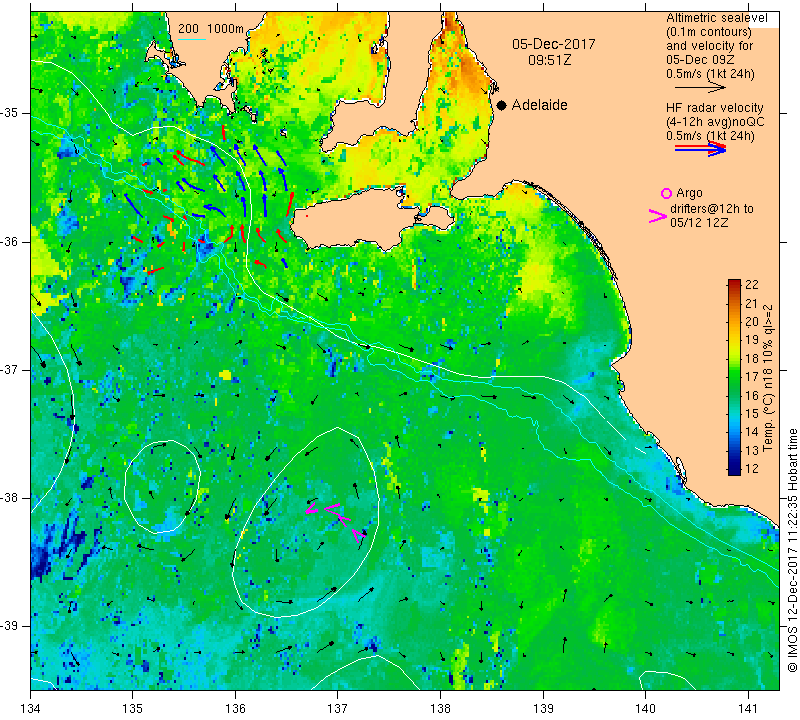Click the latitude label -35
800x720 pixels.
point(10,113)
